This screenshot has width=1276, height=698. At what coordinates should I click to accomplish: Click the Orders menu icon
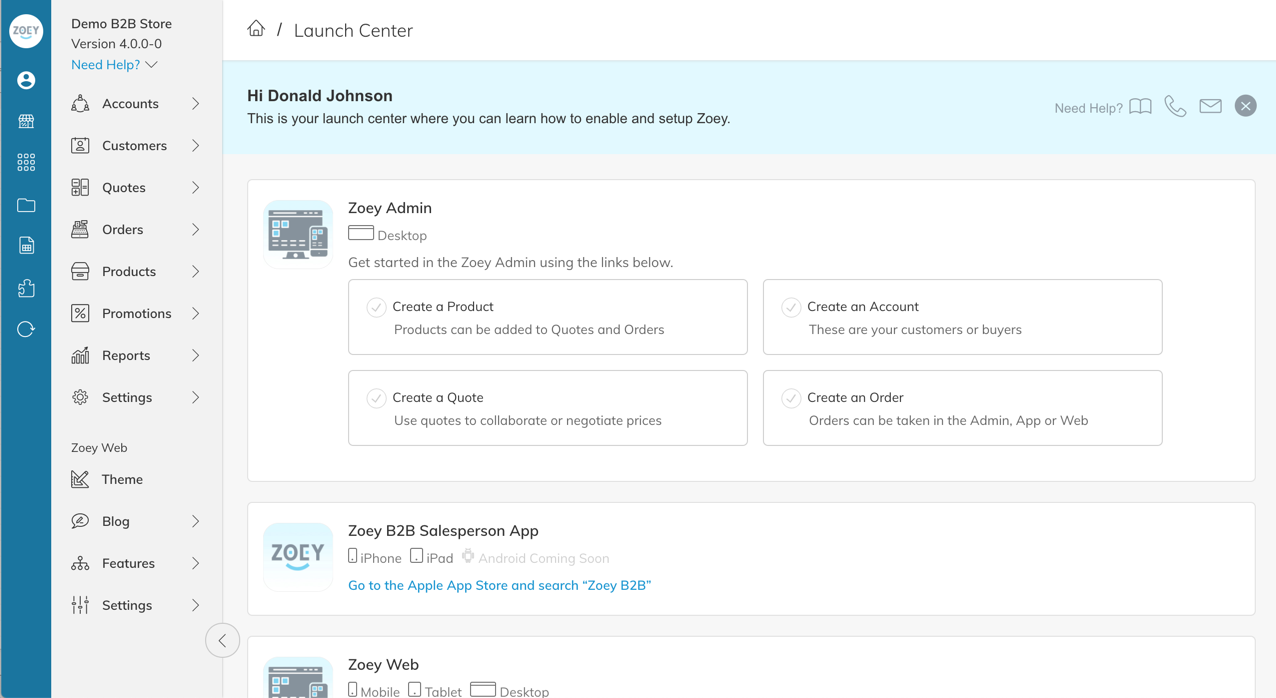coord(80,229)
